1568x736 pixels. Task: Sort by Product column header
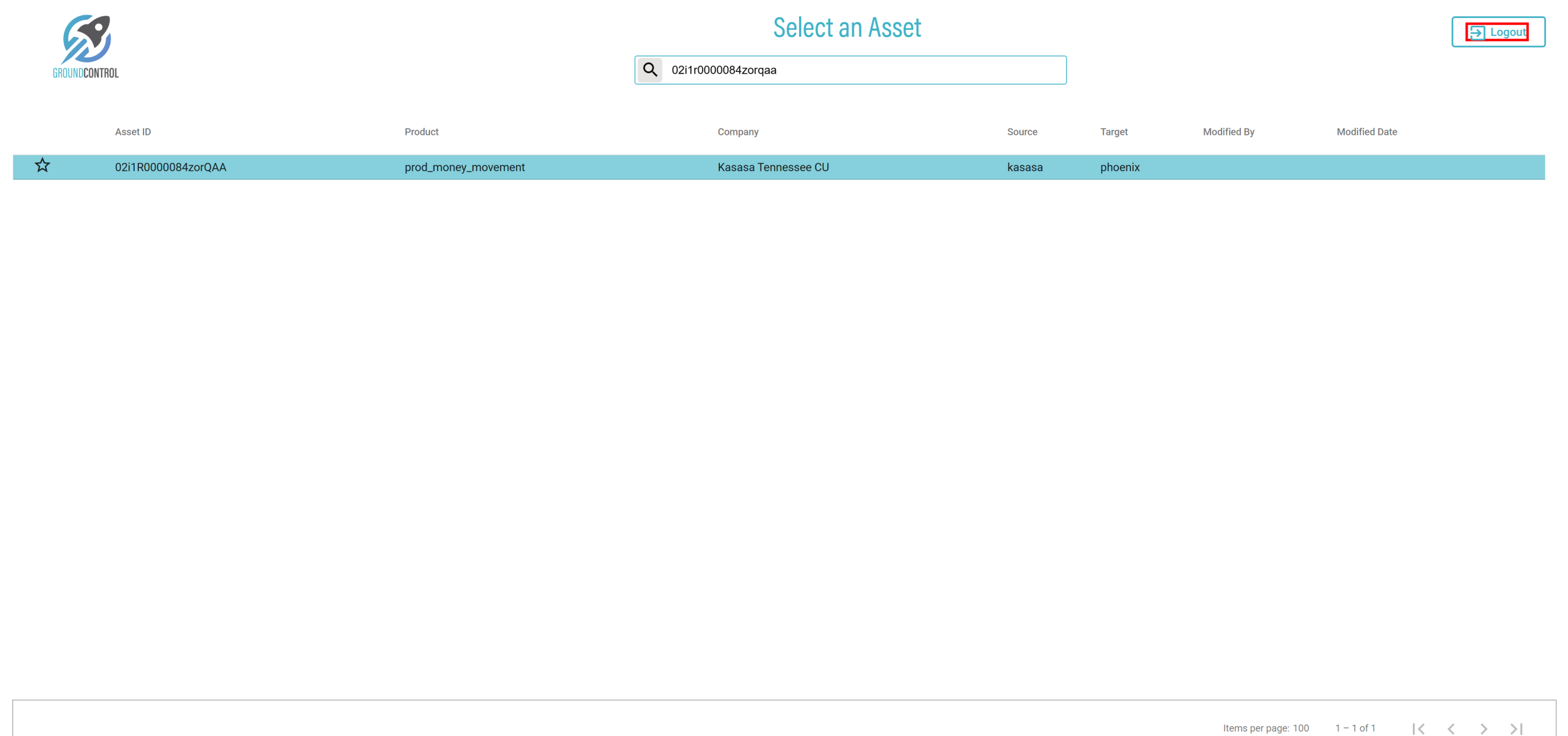[421, 131]
